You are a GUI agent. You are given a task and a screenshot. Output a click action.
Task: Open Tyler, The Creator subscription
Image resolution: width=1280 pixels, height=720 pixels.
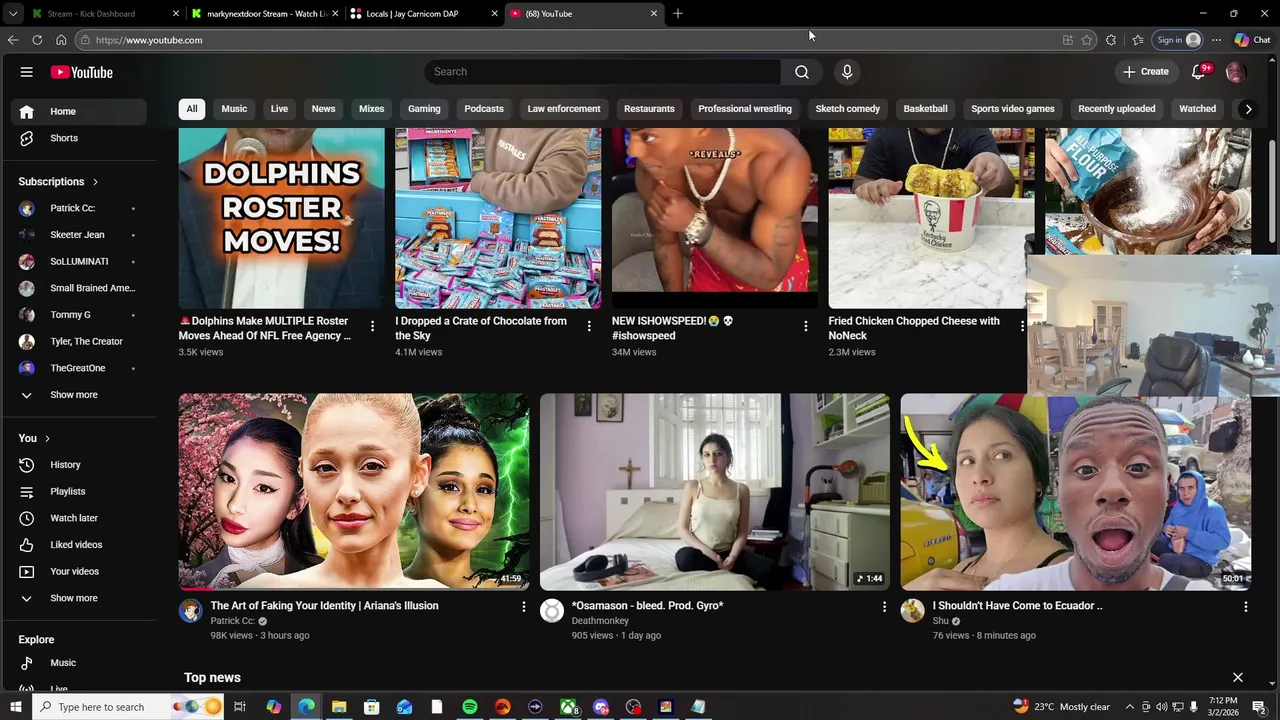[81, 341]
